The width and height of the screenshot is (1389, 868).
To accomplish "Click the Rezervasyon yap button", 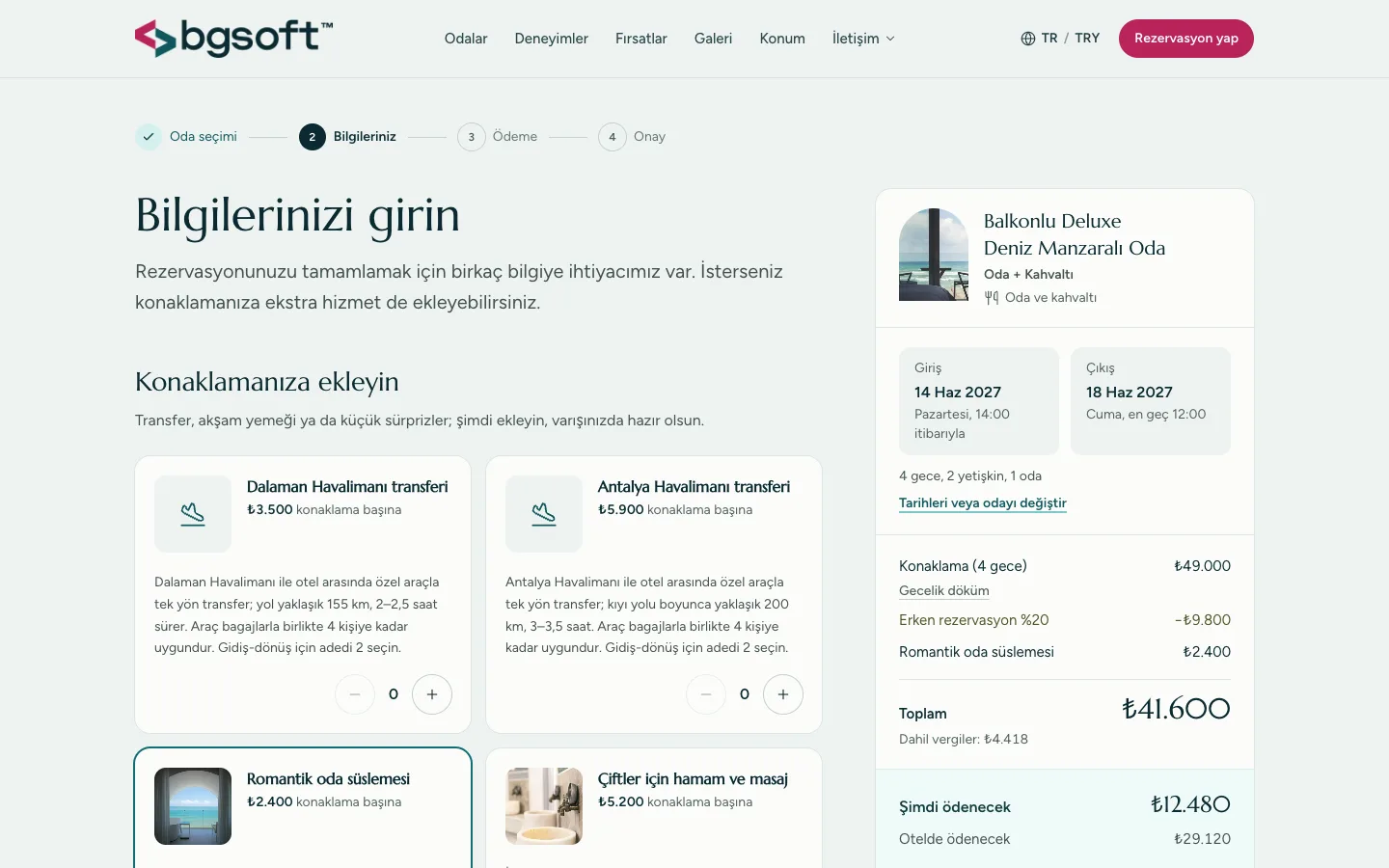I will 1186,39.
